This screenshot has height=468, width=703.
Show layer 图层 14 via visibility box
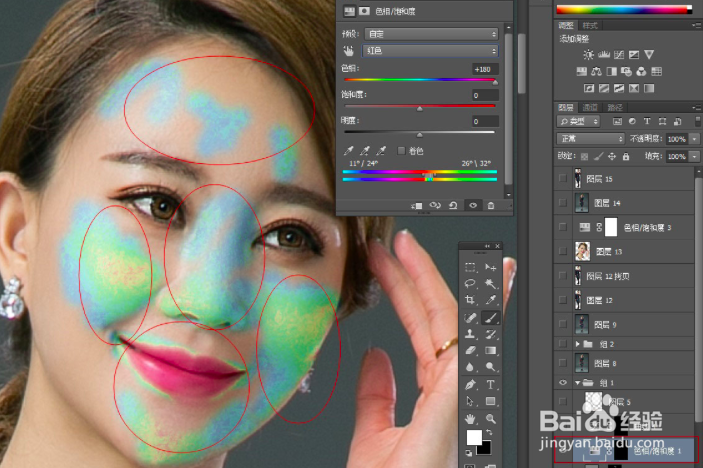pos(563,203)
